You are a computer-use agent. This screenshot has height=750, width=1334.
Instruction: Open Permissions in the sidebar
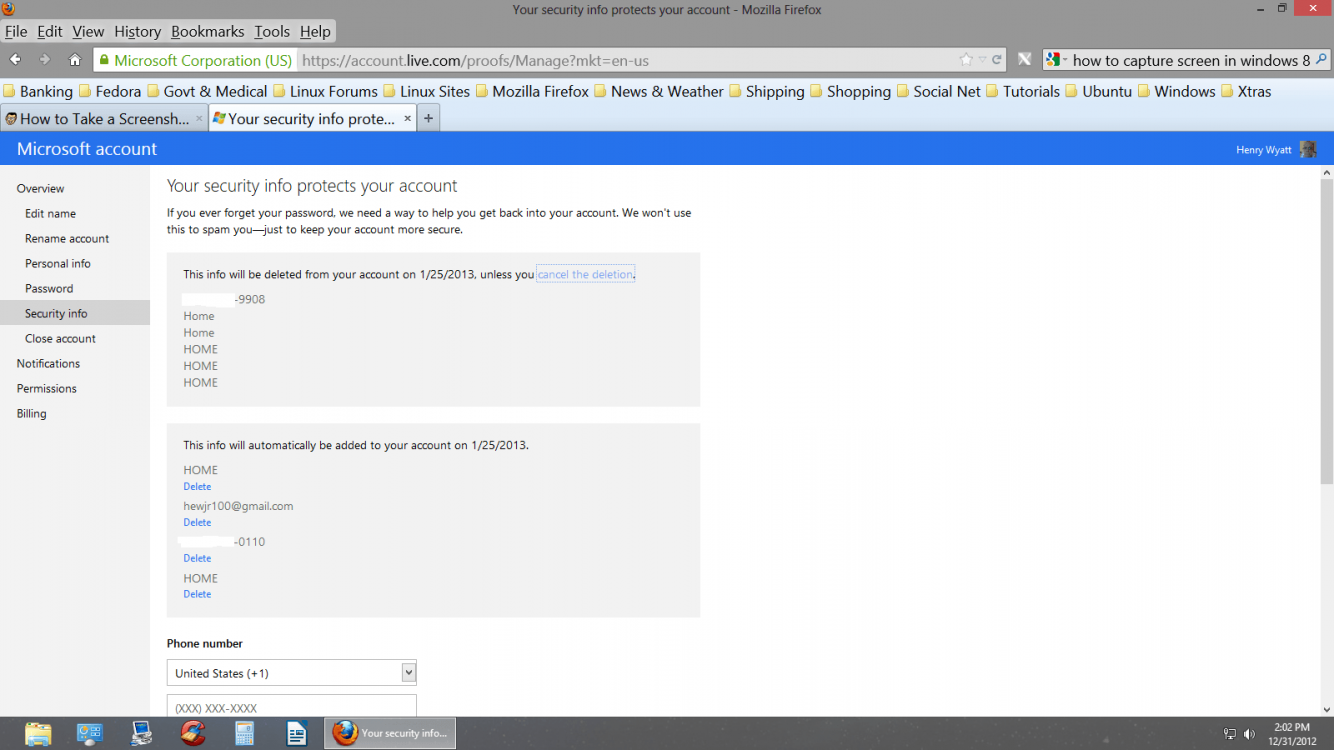coord(46,388)
